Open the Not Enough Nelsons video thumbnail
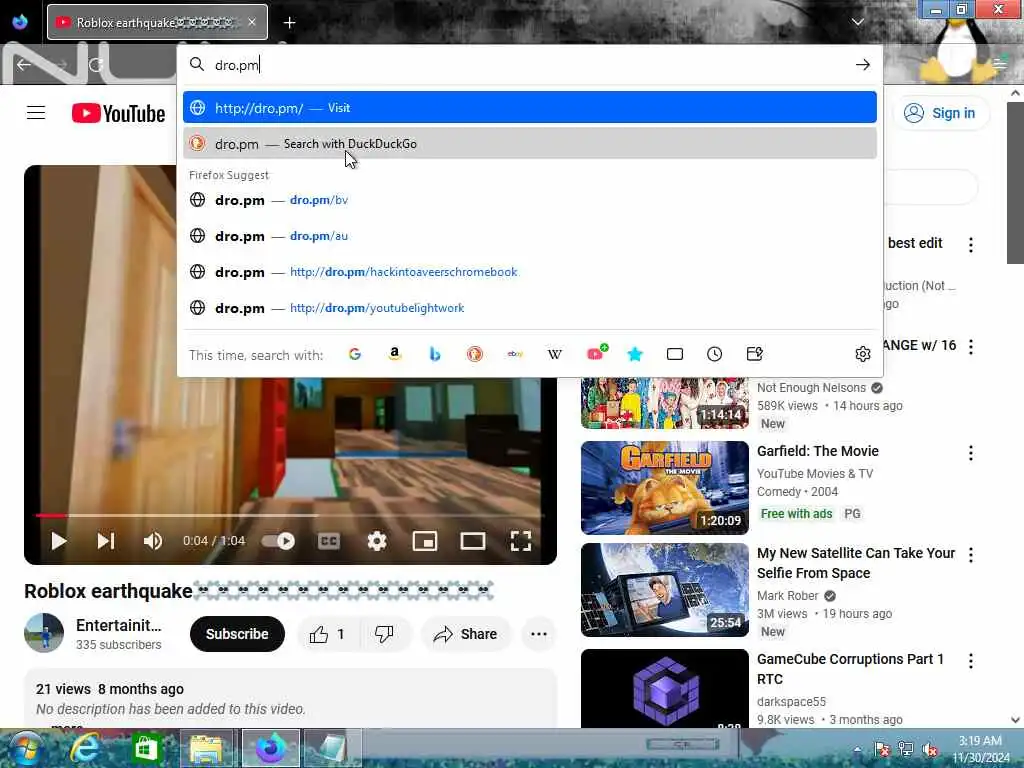Image resolution: width=1024 pixels, height=768 pixels. (665, 404)
